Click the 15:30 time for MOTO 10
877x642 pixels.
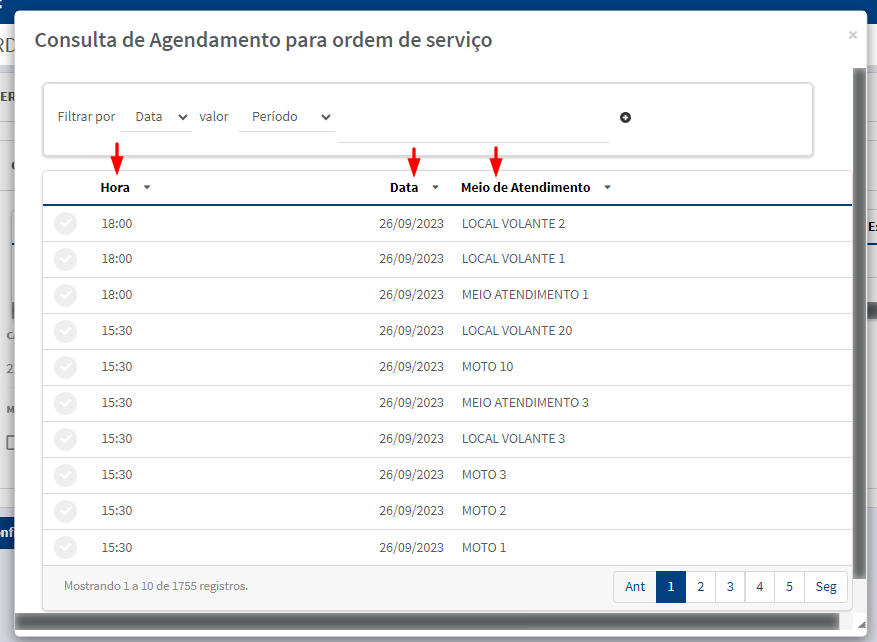(x=117, y=367)
